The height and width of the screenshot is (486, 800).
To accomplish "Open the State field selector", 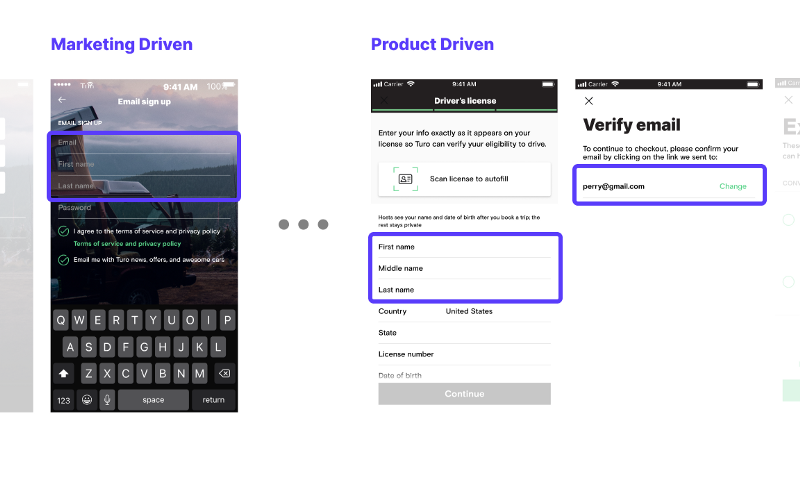I will coord(464,332).
